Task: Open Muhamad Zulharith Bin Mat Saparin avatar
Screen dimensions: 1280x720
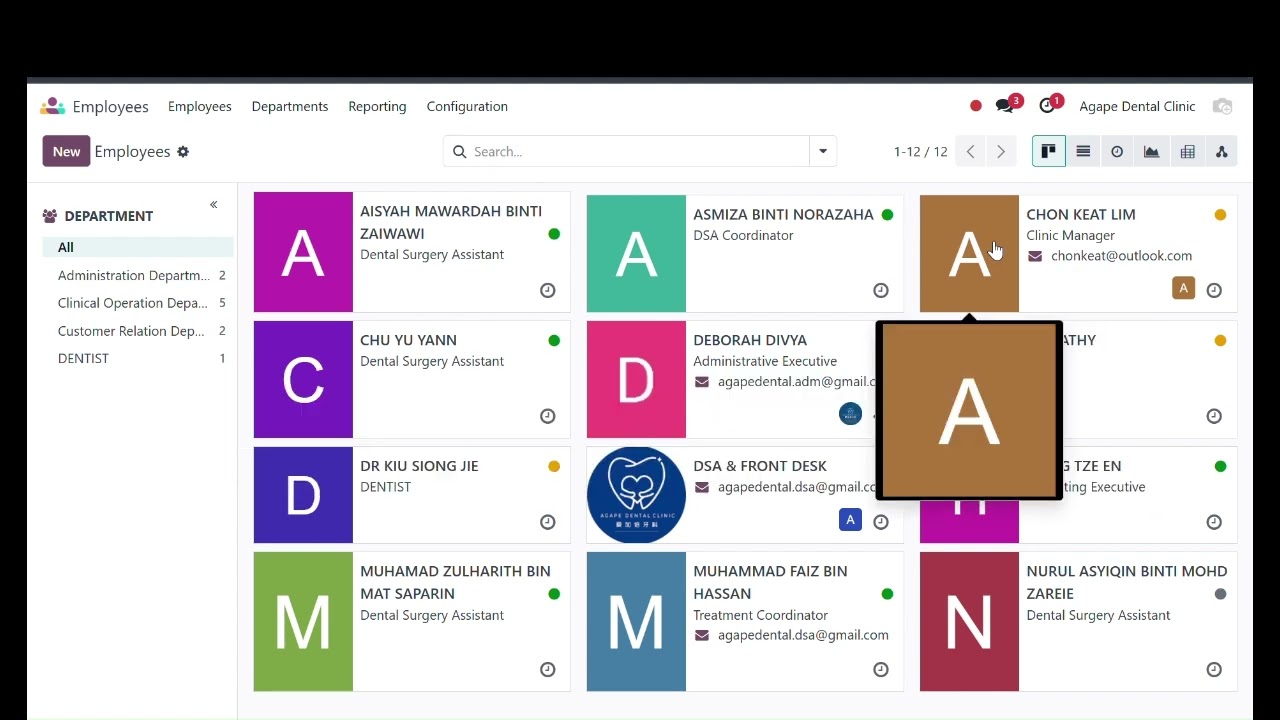Action: (303, 622)
